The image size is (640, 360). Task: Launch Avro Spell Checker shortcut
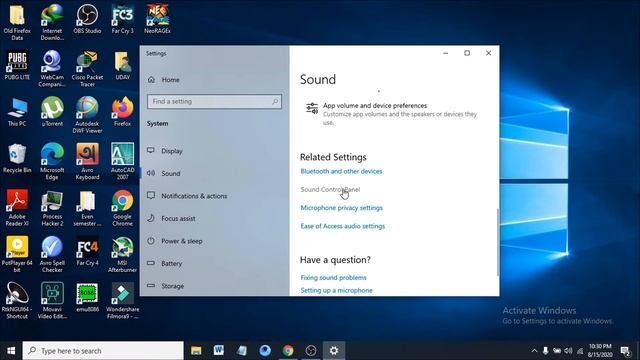(x=52, y=254)
